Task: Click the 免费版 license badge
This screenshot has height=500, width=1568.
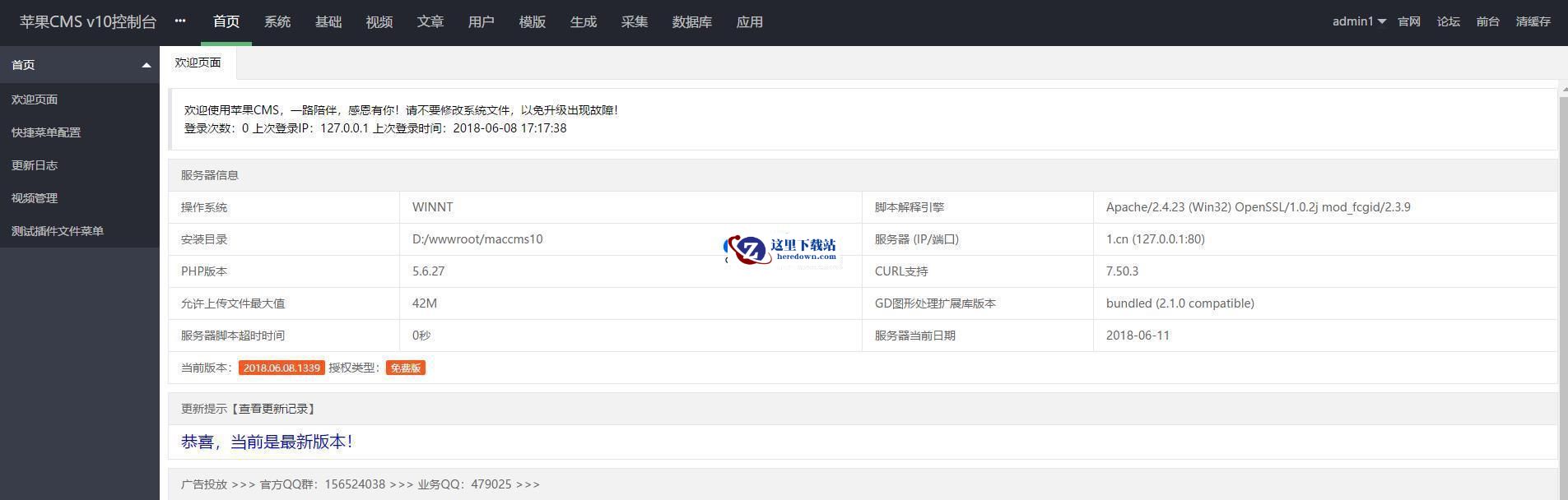Action: (406, 368)
